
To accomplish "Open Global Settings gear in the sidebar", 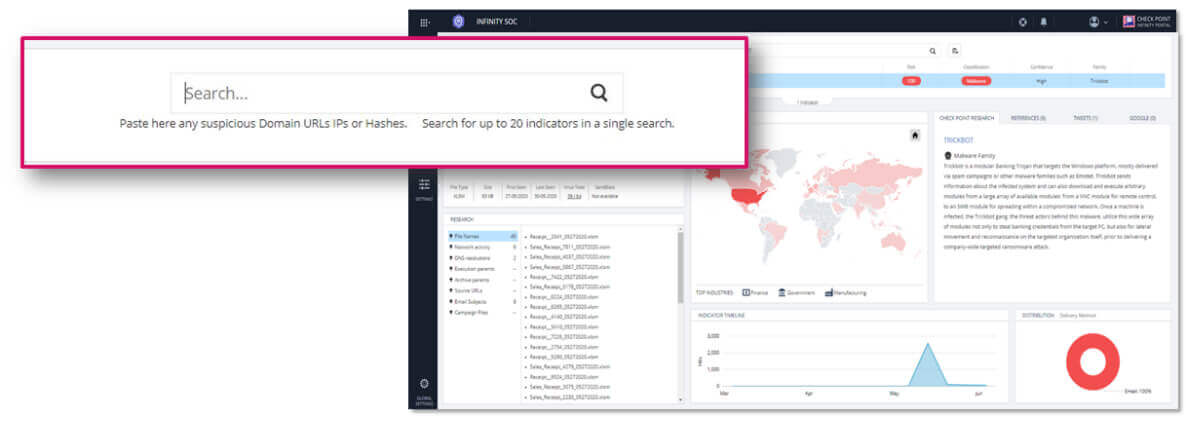I will (424, 384).
